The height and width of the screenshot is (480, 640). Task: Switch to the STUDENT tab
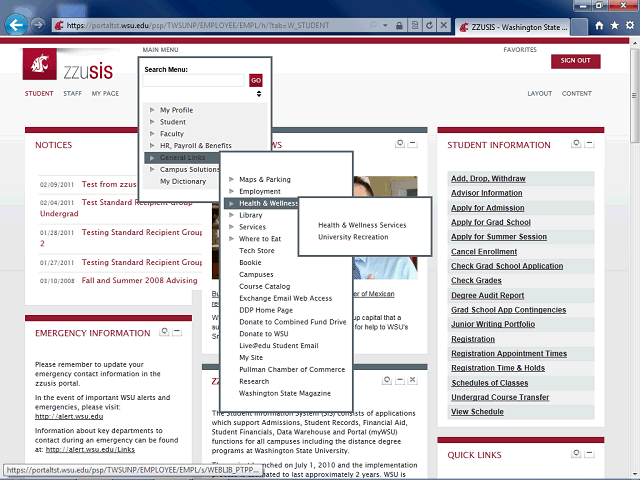[39, 93]
